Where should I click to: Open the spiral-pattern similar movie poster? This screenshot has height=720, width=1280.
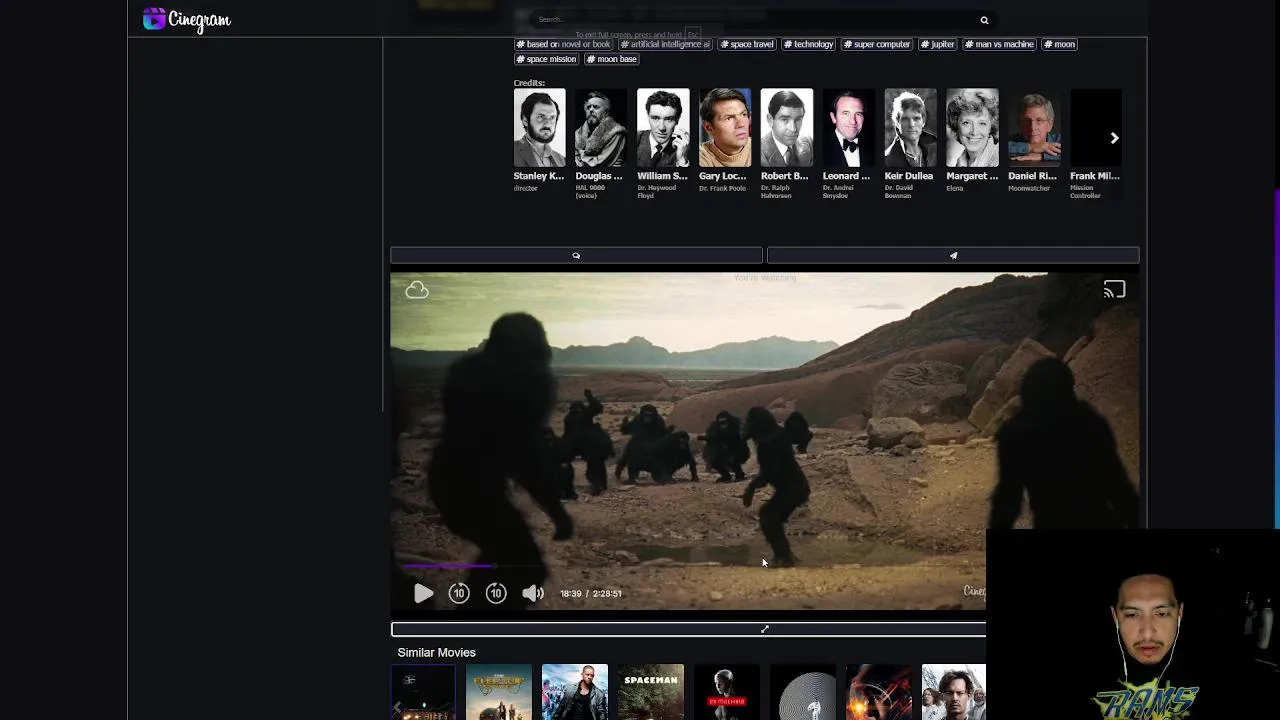click(803, 692)
